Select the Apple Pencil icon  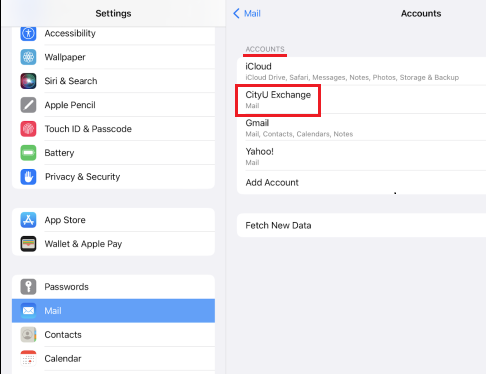[x=28, y=105]
